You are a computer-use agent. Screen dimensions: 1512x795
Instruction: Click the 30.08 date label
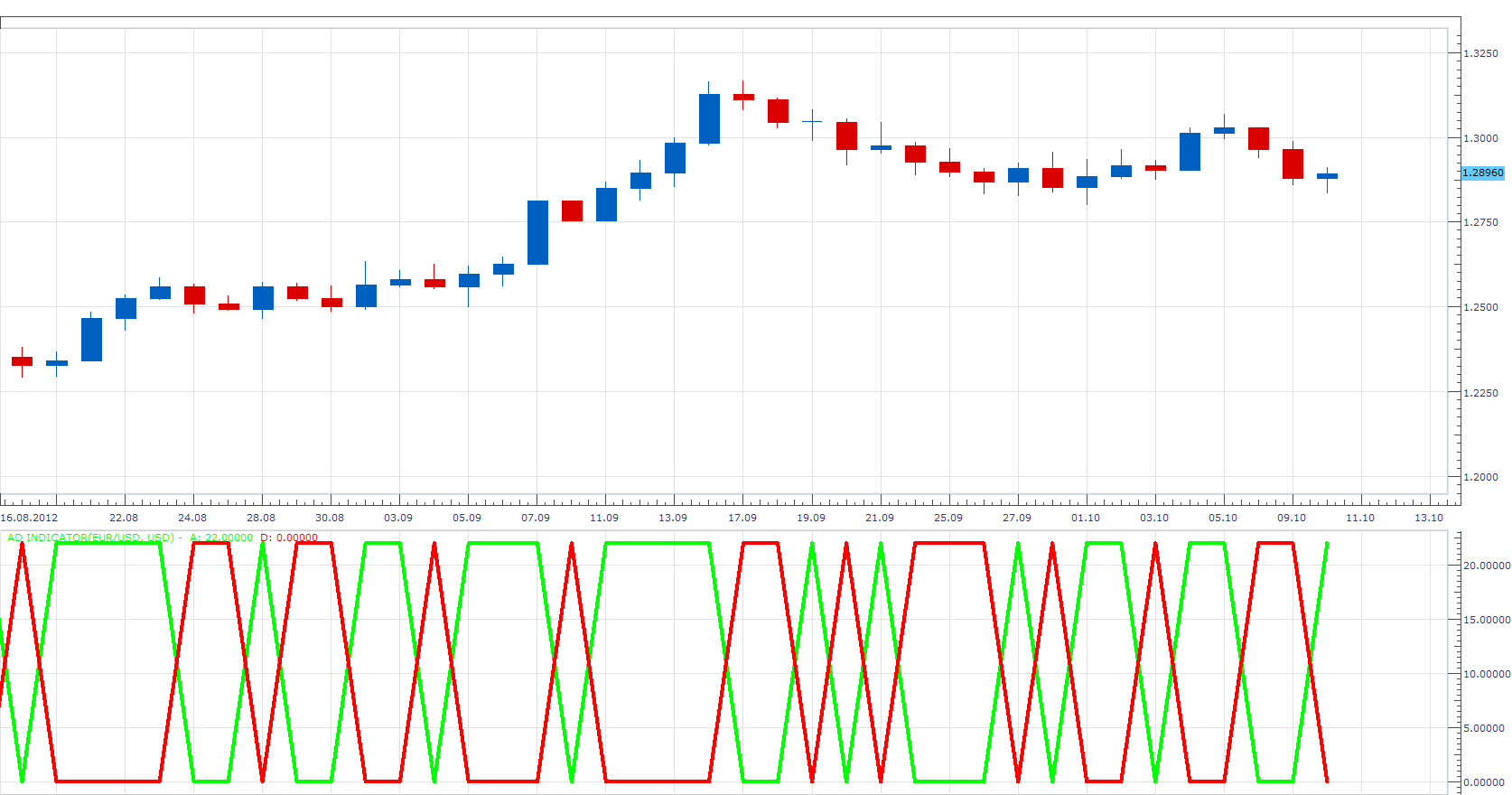(x=330, y=518)
